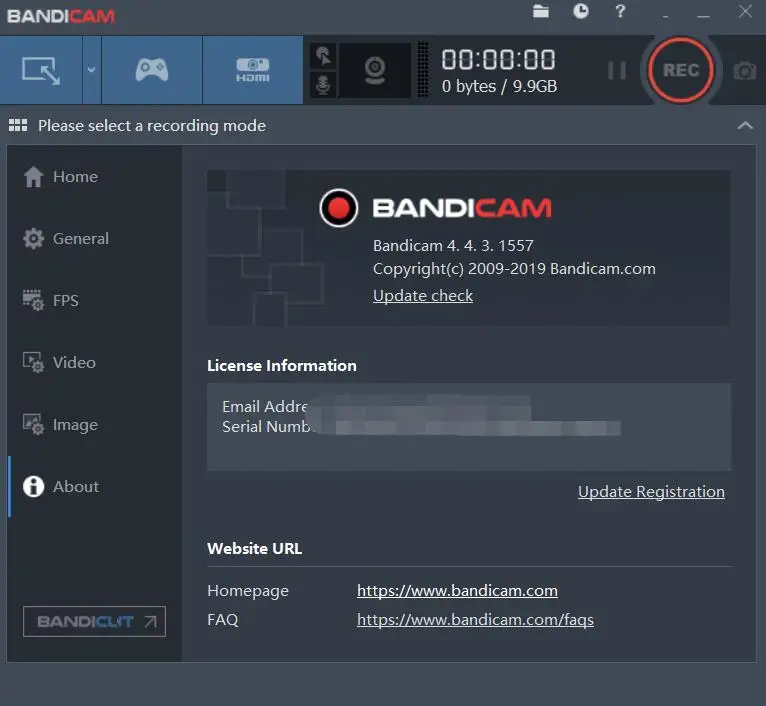Viewport: 766px width, 706px height.
Task: Open output folder icon in title bar
Action: pos(541,11)
